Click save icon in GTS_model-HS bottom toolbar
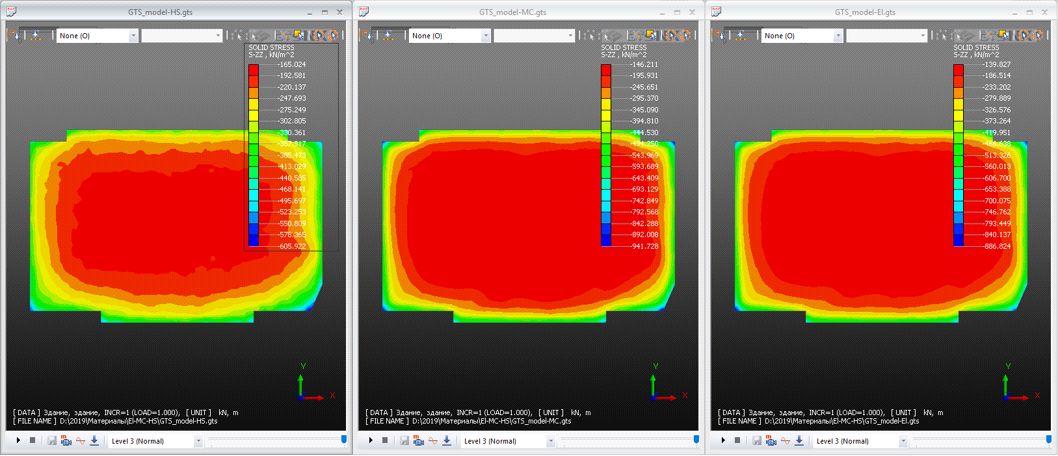1058x456 pixels. tap(52, 441)
